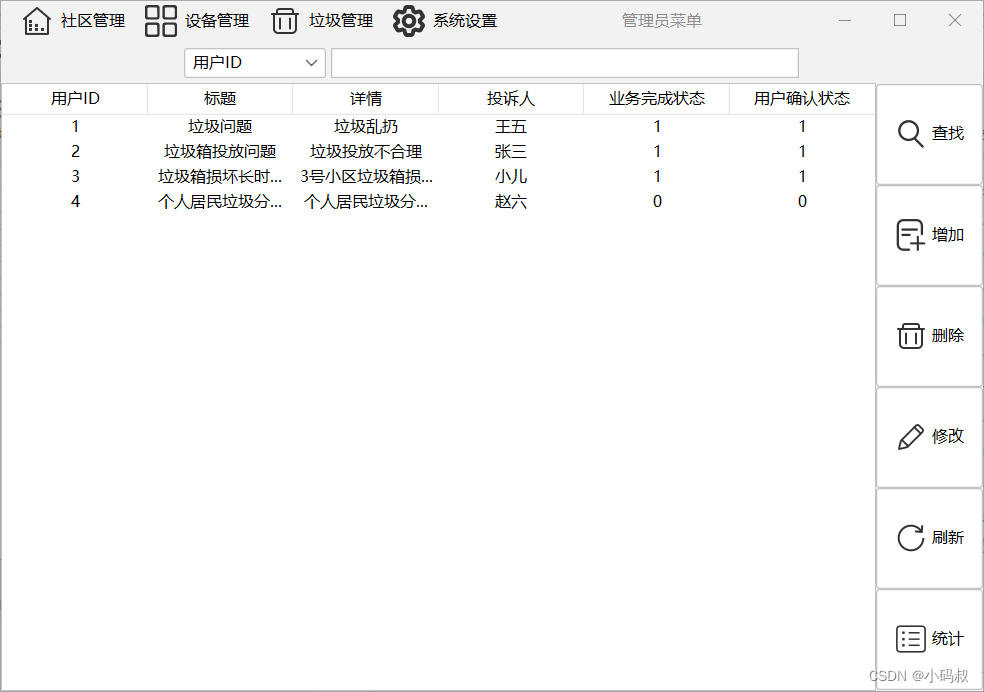Click the 投诉人 column header
Image resolution: width=984 pixels, height=692 pixels.
(x=510, y=98)
